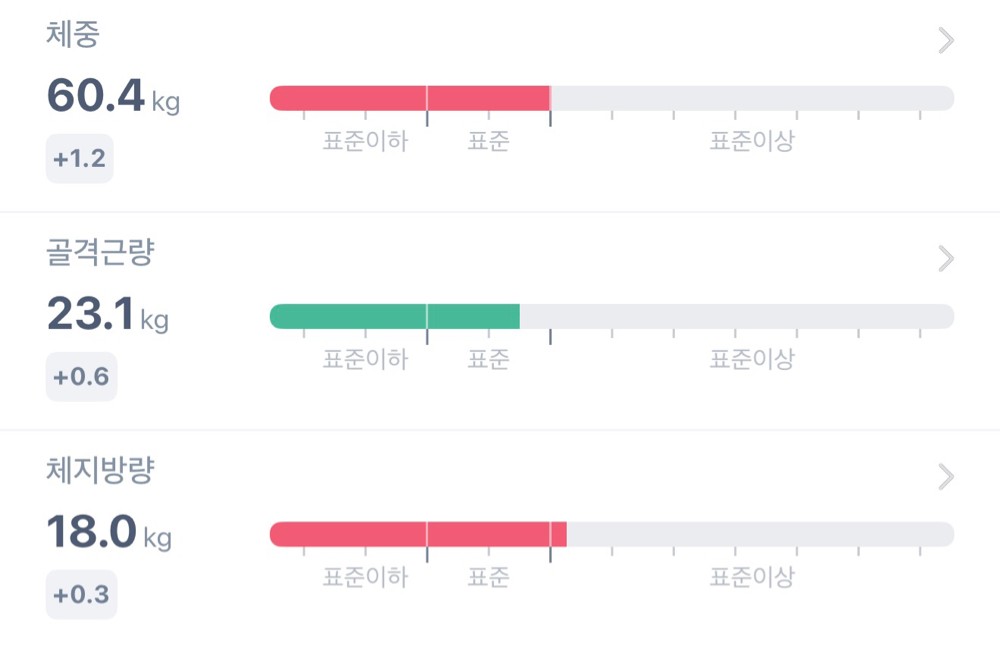The image size is (1000, 646).
Task: Tap 표준이하 label under the 체지방량 bar
Action: (365, 578)
